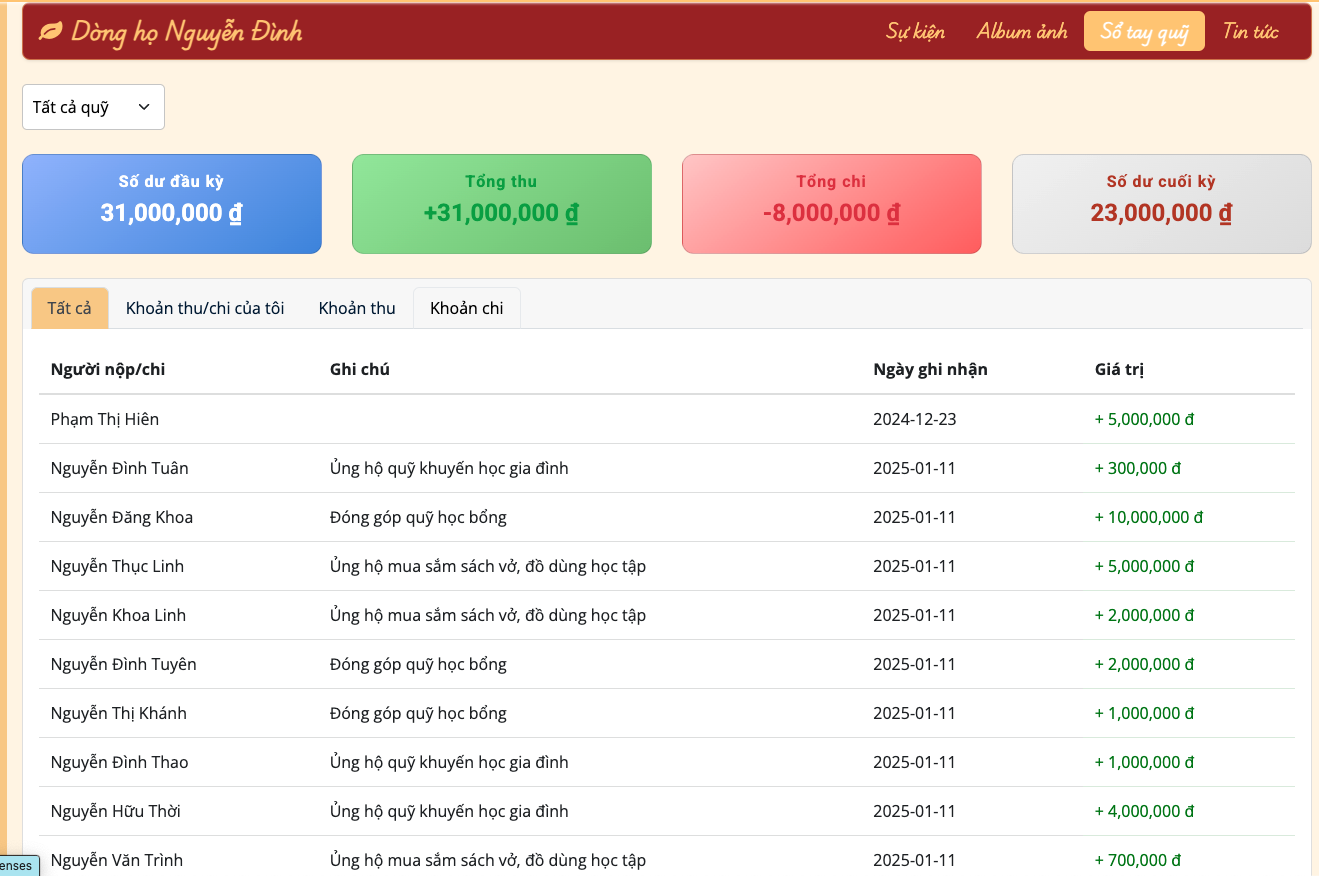Open the Sự kiện menu item

[915, 32]
